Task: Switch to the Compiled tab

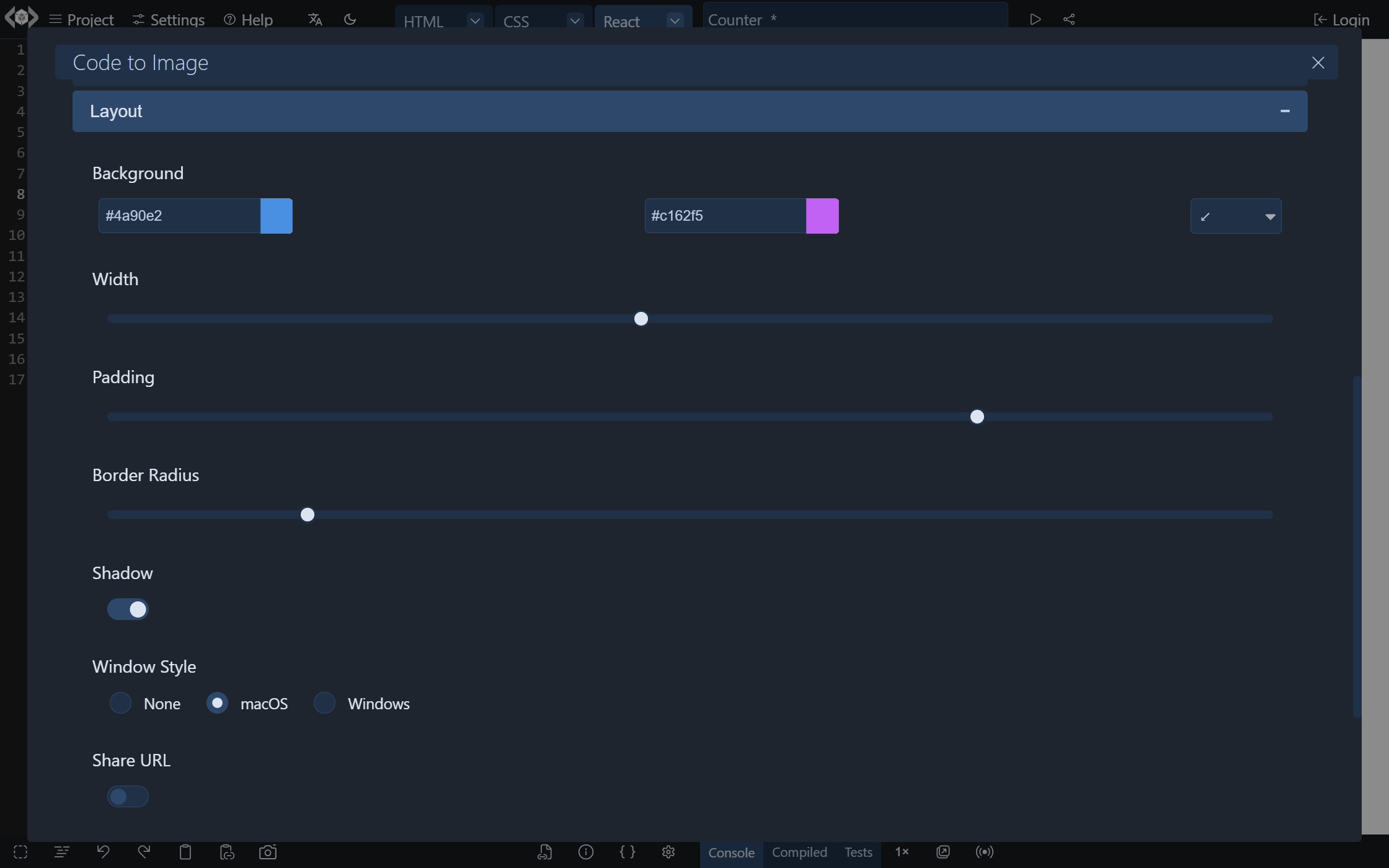Action: (x=799, y=852)
